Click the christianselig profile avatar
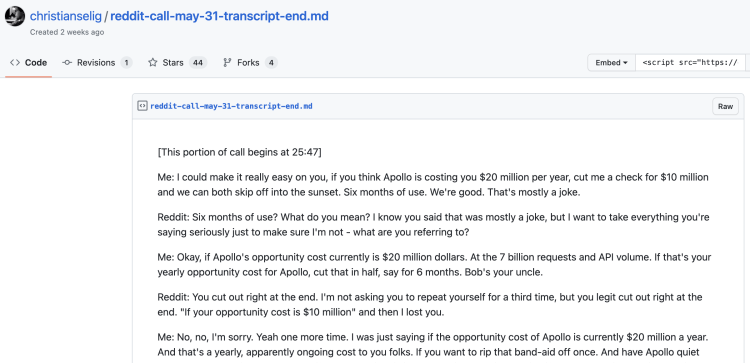The width and height of the screenshot is (750, 363). coord(15,16)
